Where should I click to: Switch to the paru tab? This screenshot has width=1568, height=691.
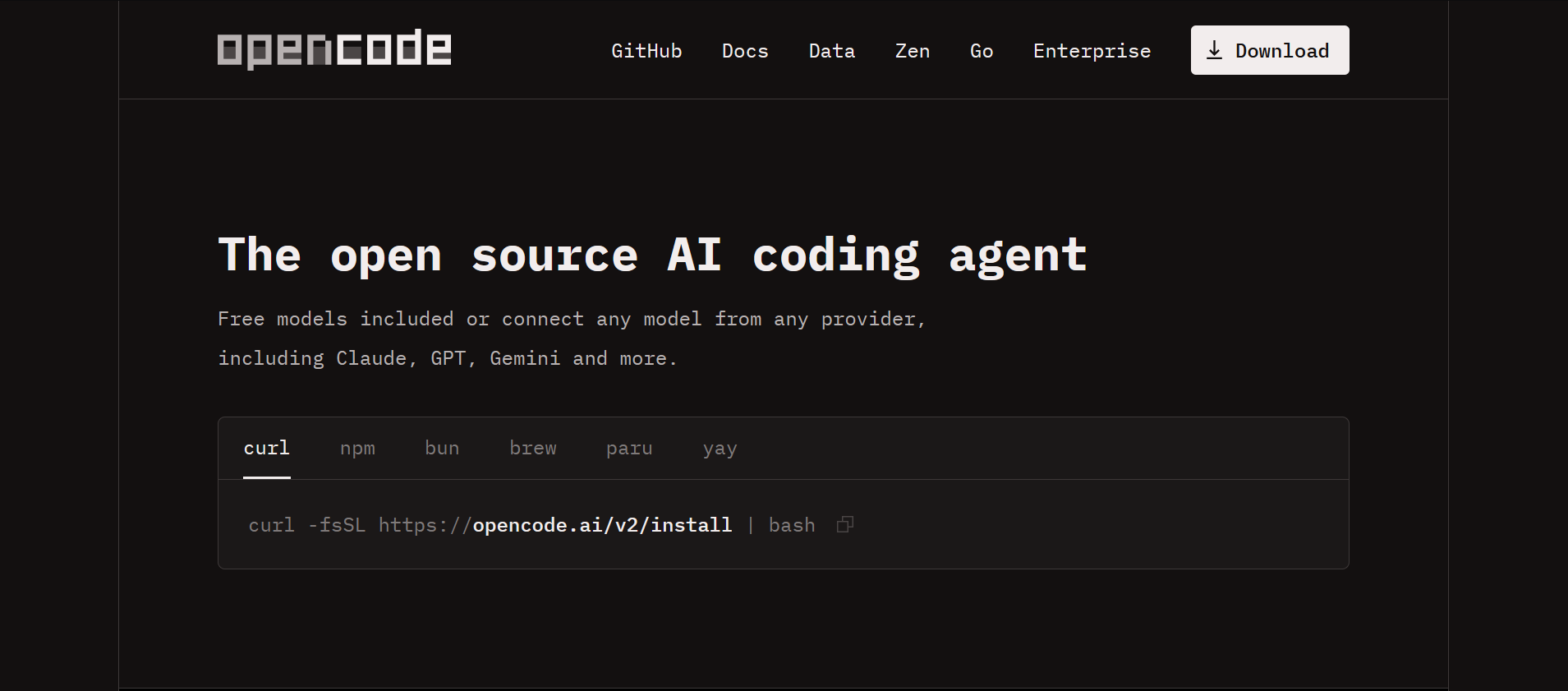(x=629, y=449)
